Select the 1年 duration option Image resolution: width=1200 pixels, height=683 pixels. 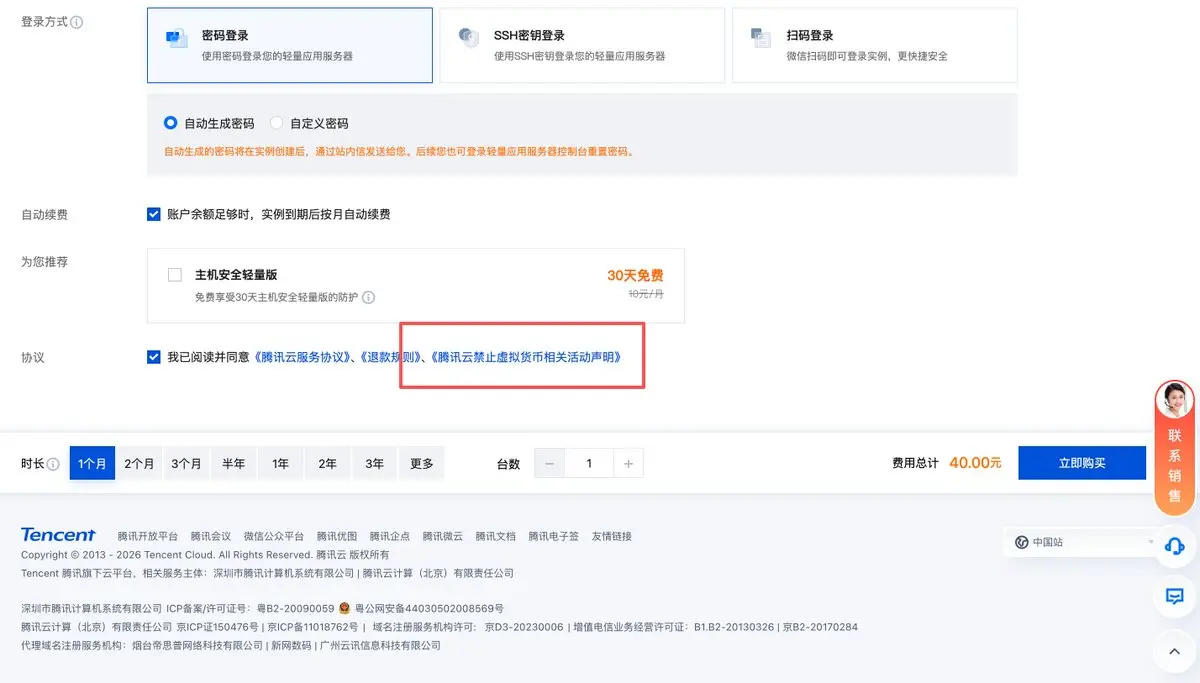tap(280, 464)
